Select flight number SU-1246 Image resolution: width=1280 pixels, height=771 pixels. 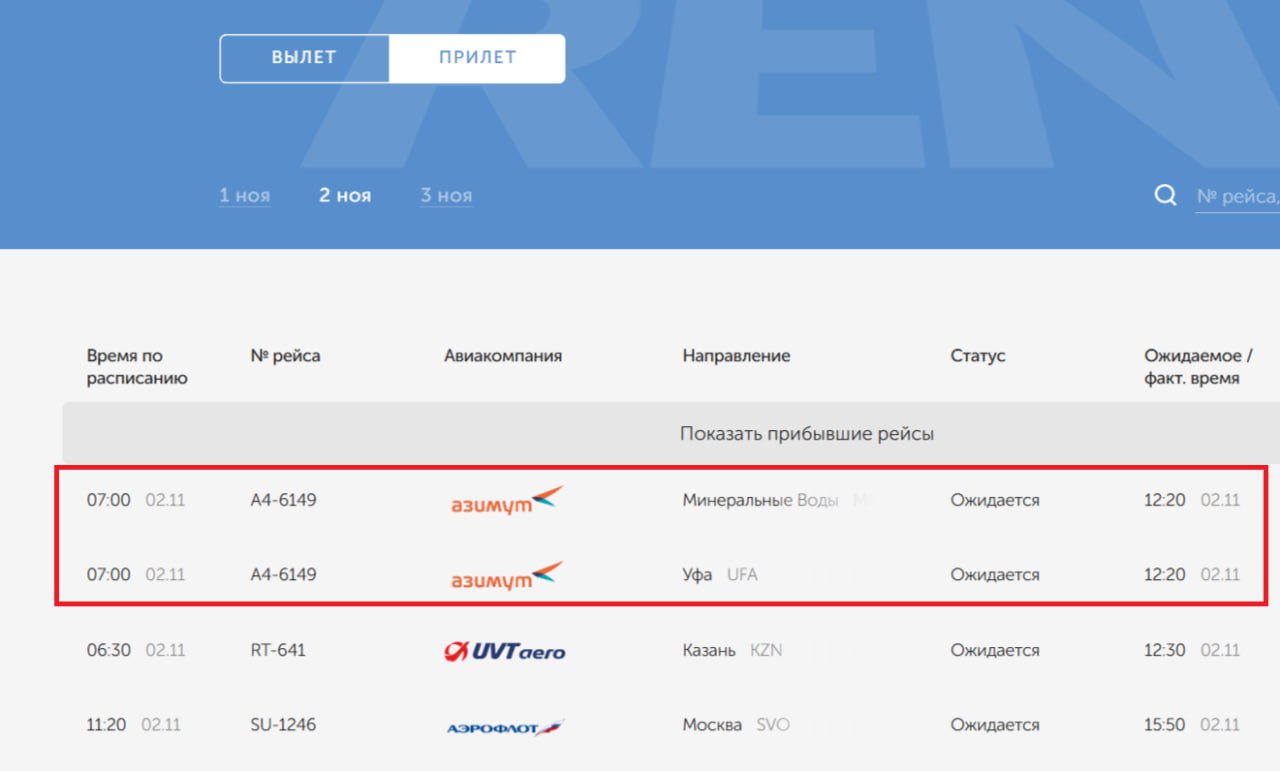click(283, 725)
